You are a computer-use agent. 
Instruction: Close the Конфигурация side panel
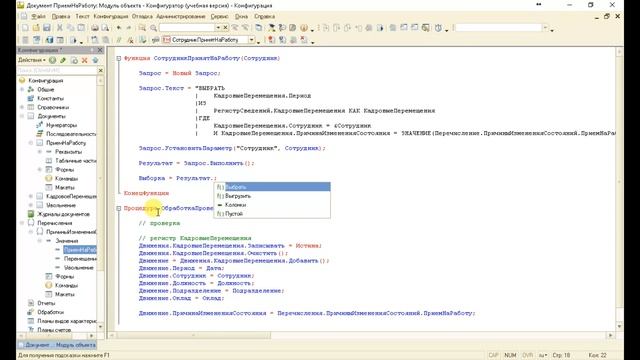pos(100,50)
